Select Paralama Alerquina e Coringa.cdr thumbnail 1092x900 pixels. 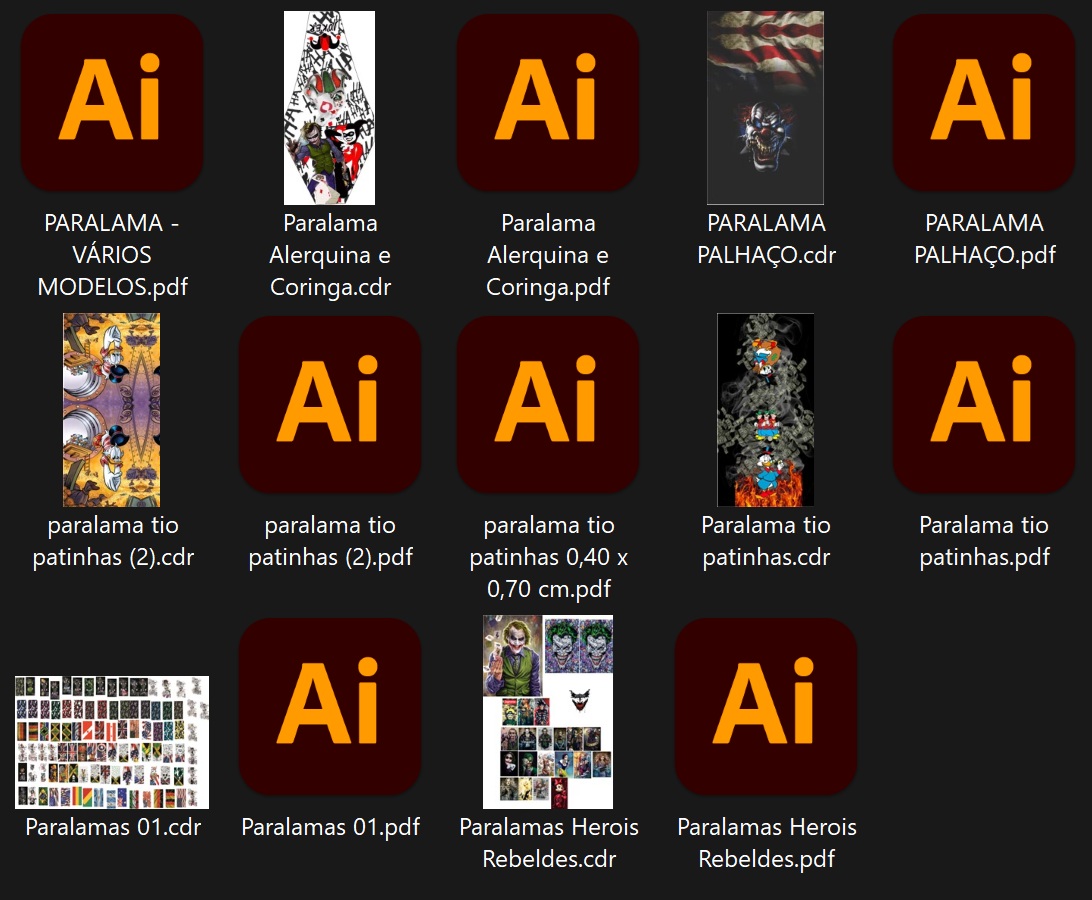pyautogui.click(x=330, y=108)
